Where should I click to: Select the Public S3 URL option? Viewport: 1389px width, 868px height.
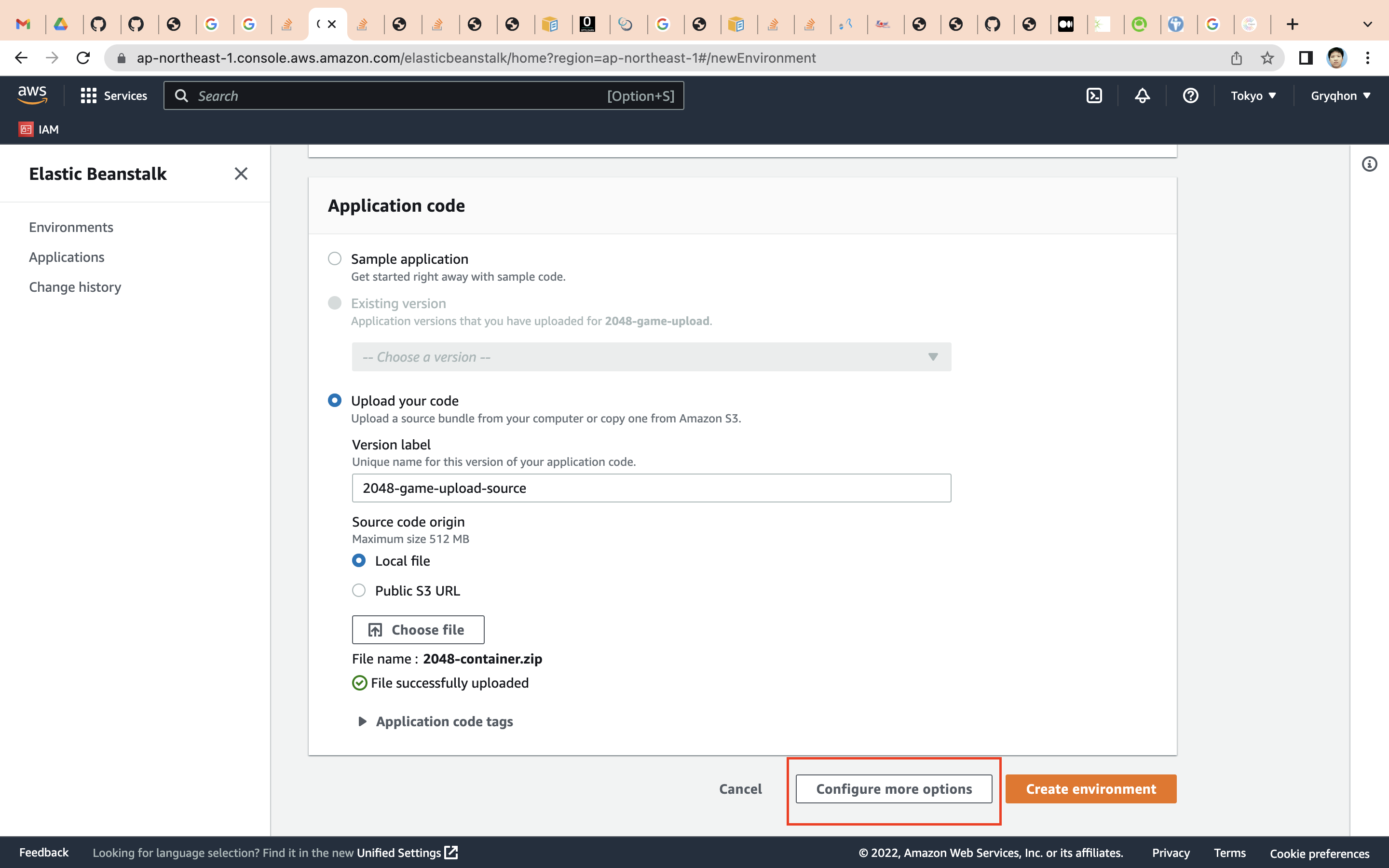359,590
